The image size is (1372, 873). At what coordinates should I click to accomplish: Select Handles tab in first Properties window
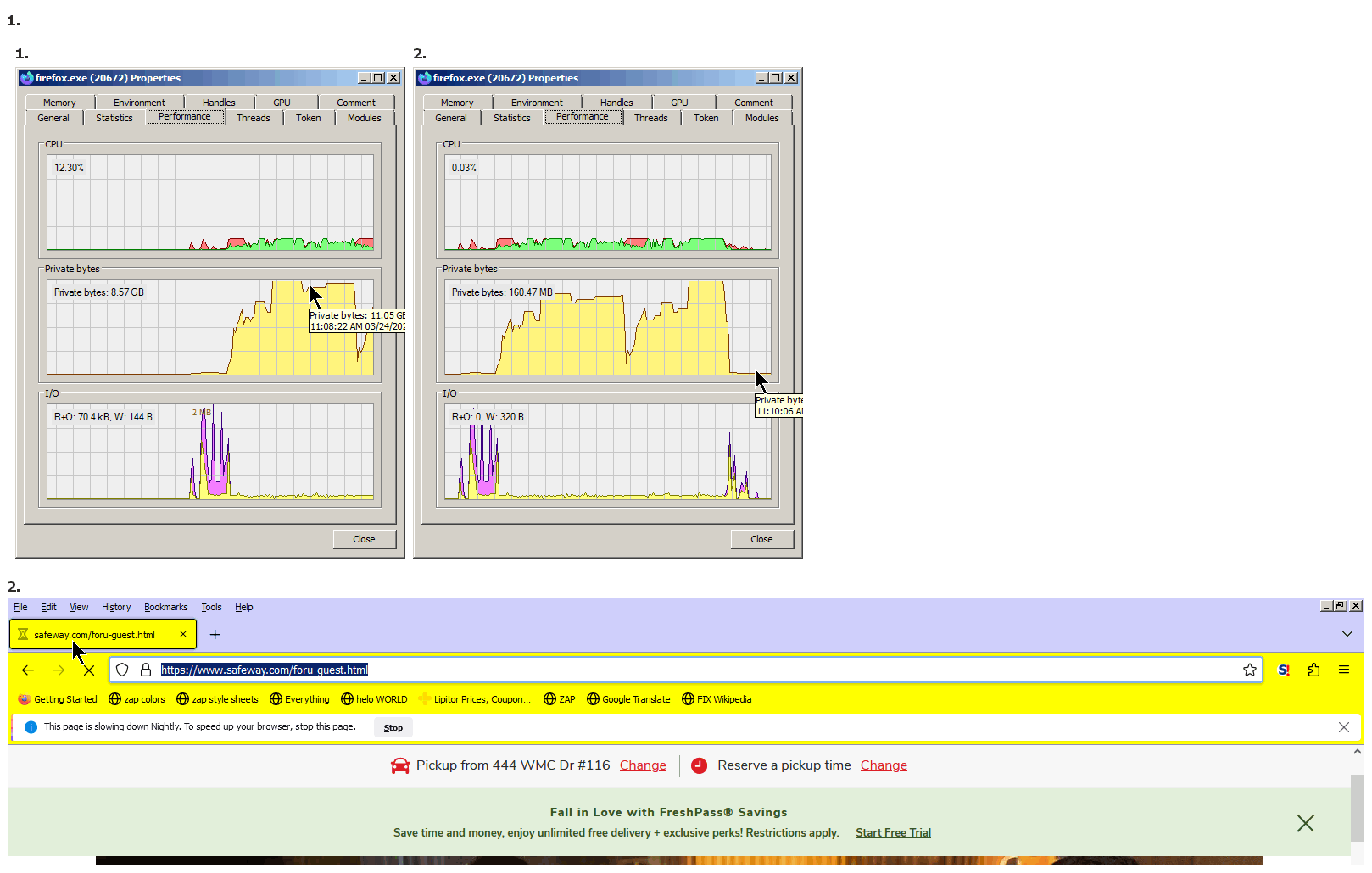[219, 103]
